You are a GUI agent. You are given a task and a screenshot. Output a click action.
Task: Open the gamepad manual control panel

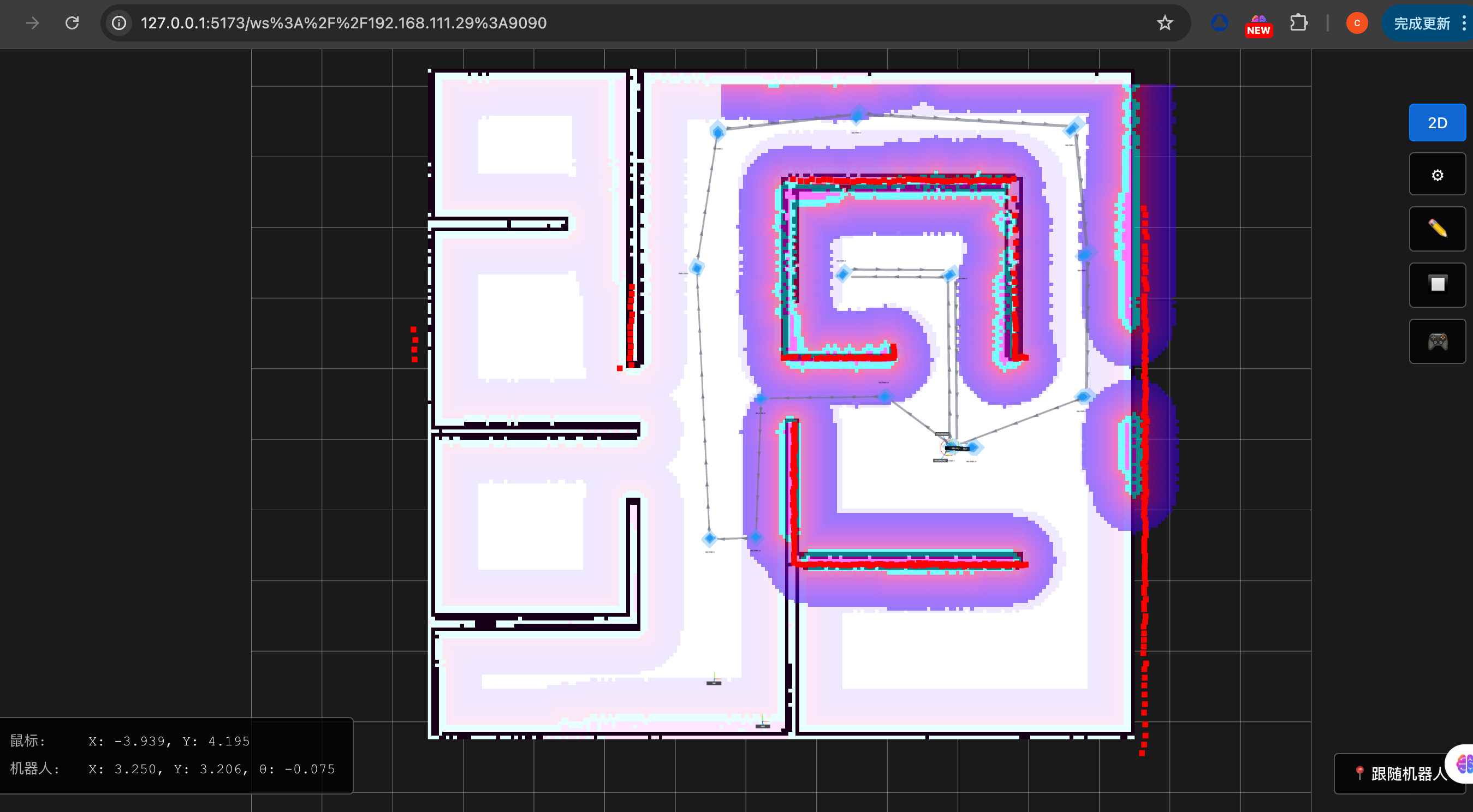[1437, 342]
